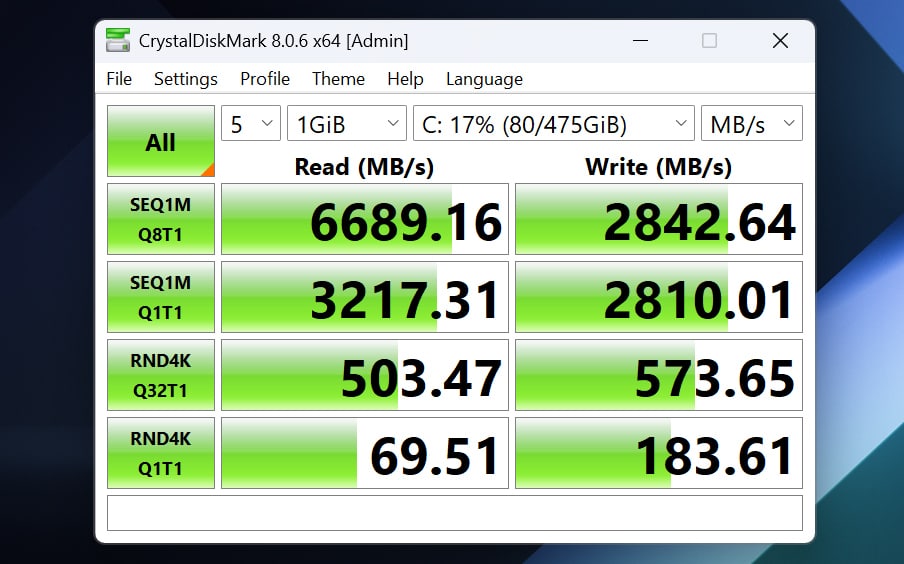Open the drive selector C: 17% dropdown
This screenshot has width=904, height=564.
coord(554,123)
